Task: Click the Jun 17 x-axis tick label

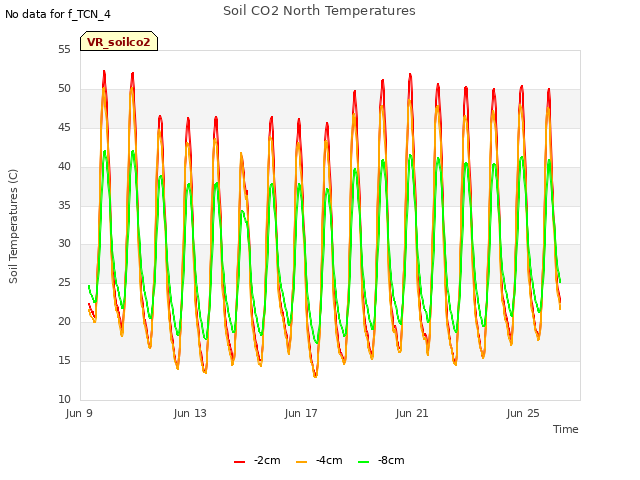Action: 301,413
